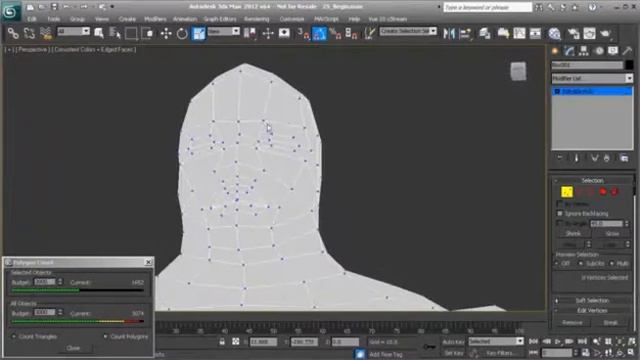640x360 pixels.
Task: Select the Select and Link tool
Action: (x=13, y=33)
